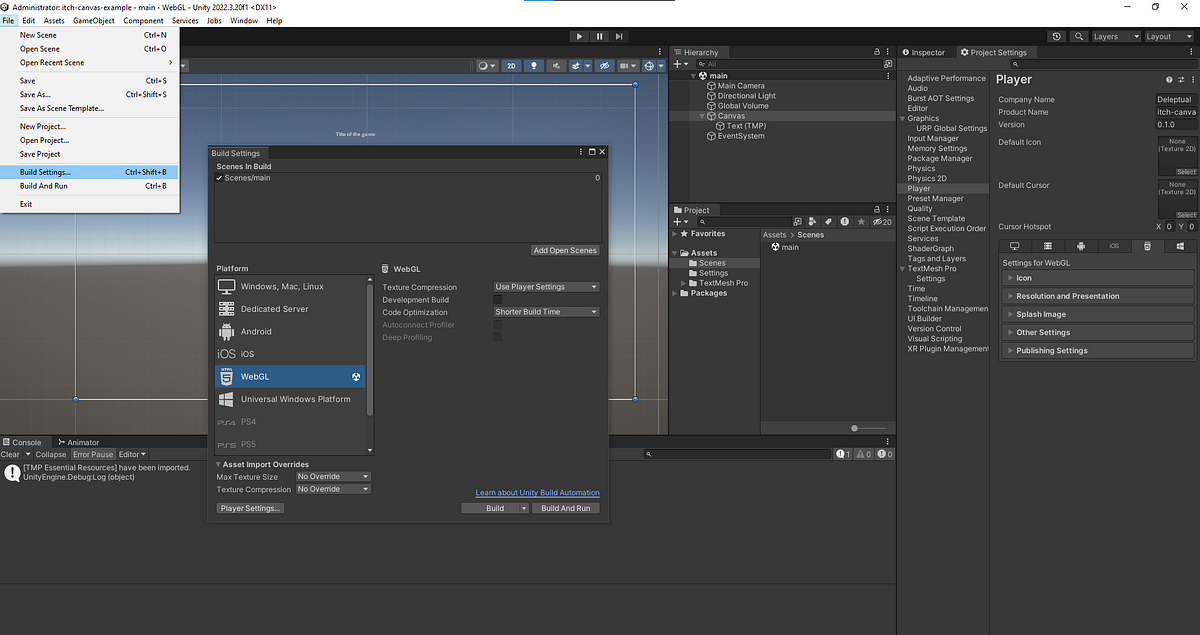The width and height of the screenshot is (1200, 635).
Task: Toggle 2D mode in the Scene view toolbar
Action: point(511,65)
